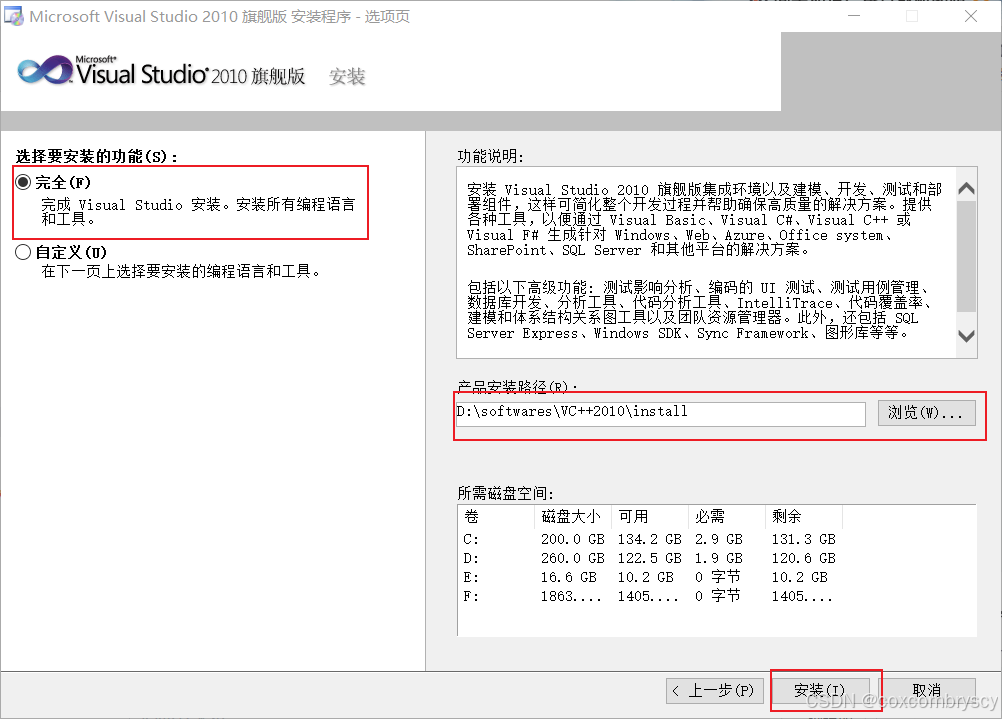Click the 120.6 GB remaining value

click(804, 558)
